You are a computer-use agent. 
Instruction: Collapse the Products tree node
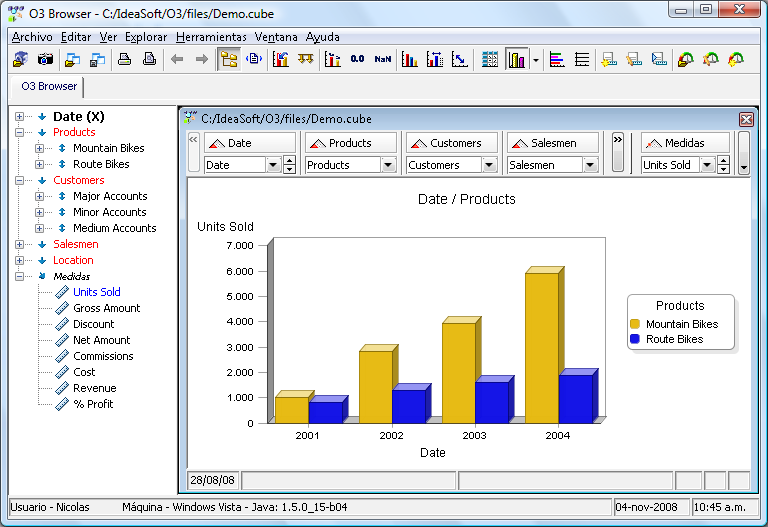[x=19, y=132]
